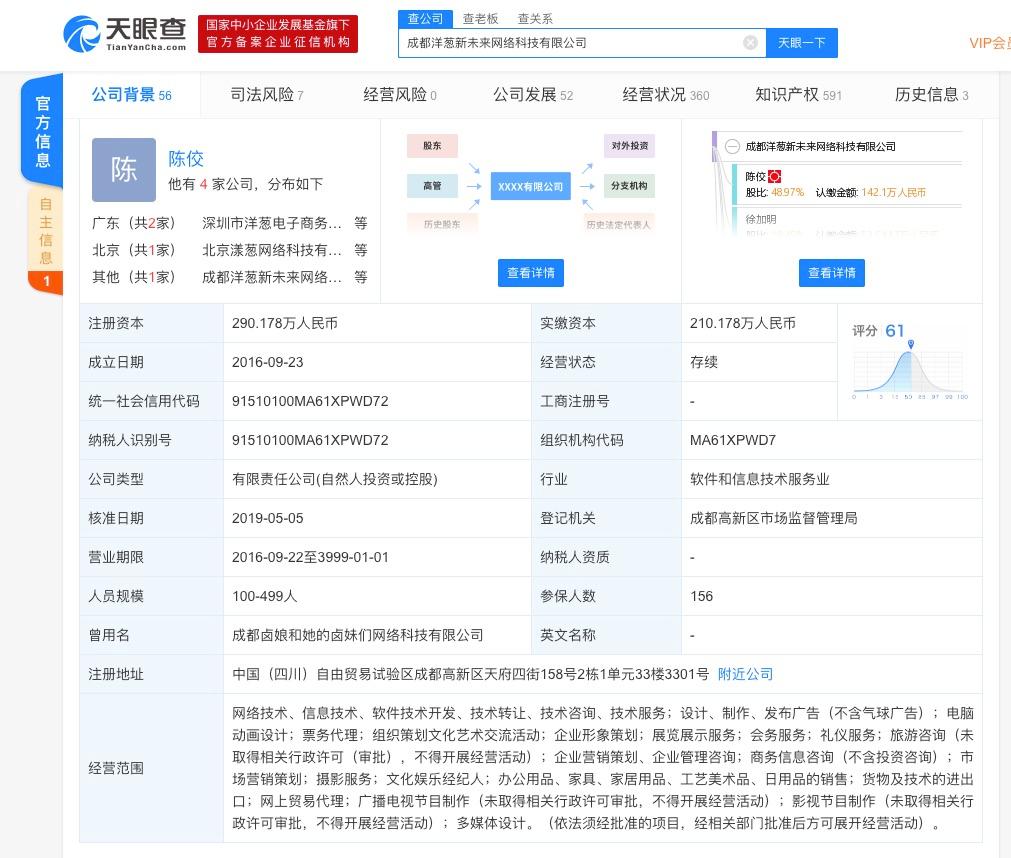
Task: Open the 历史信息 tab
Action: click(931, 95)
